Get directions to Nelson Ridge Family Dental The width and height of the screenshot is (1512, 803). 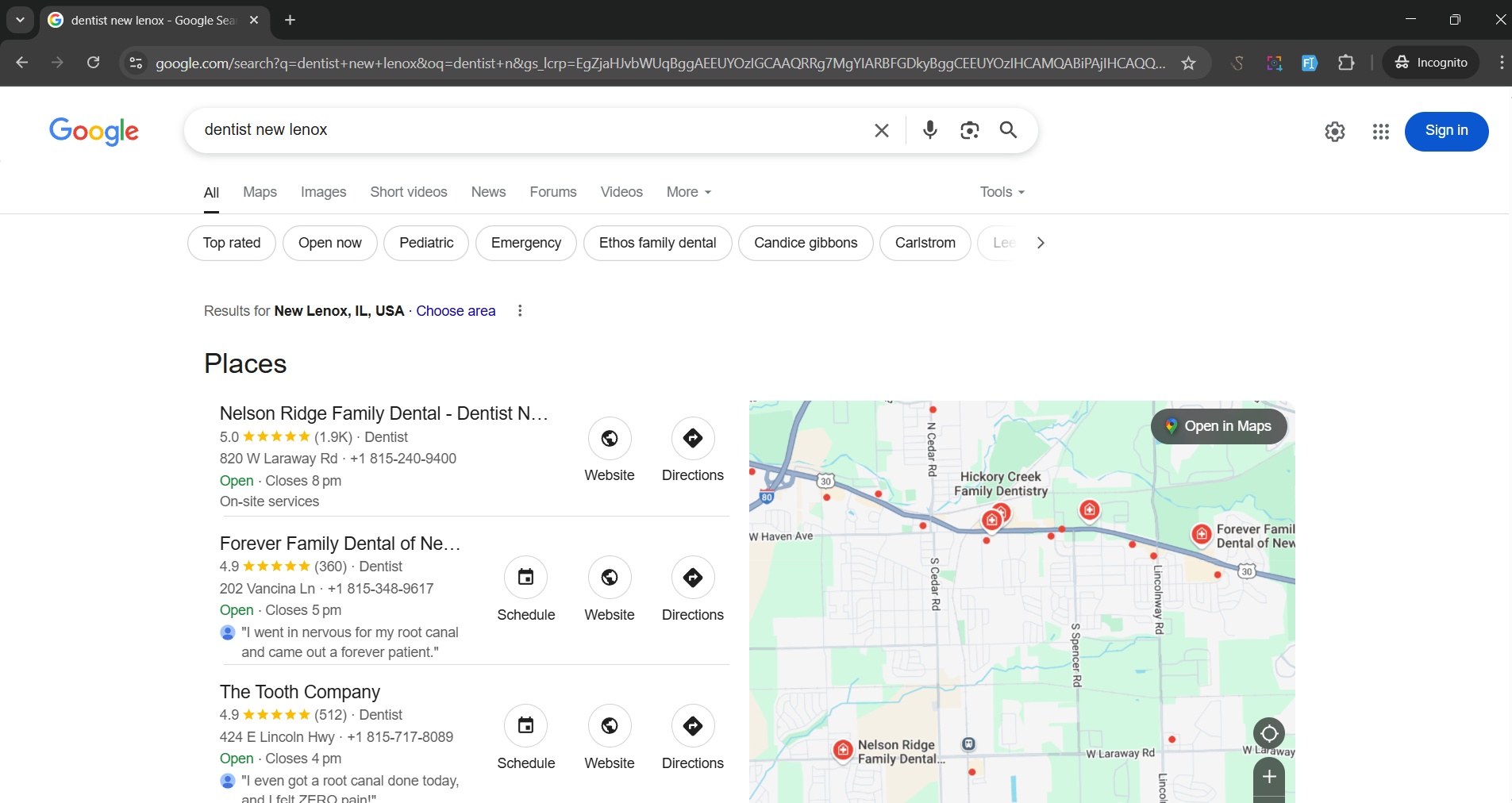tap(692, 439)
